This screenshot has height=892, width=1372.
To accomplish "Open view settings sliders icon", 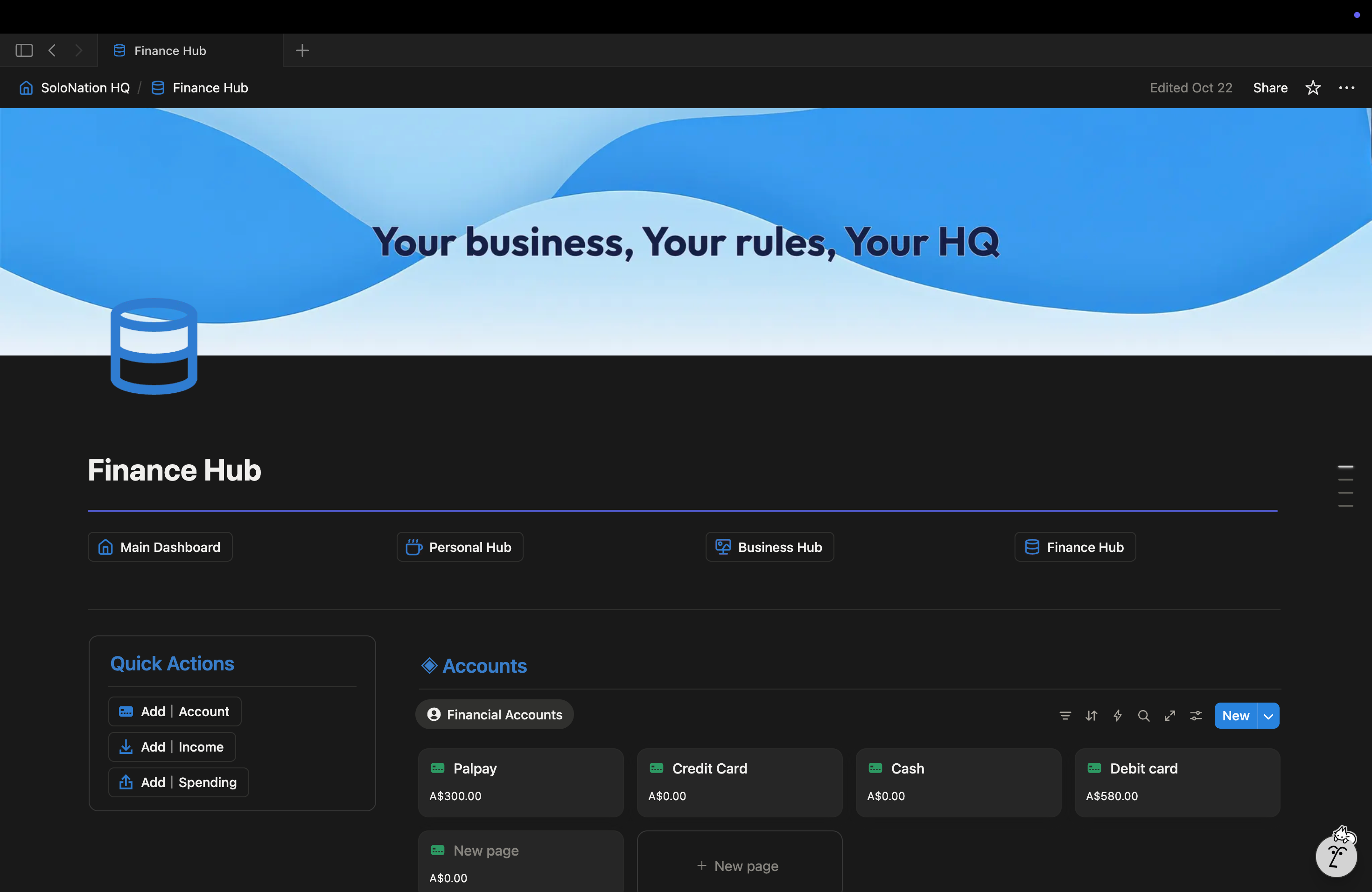I will (1196, 715).
